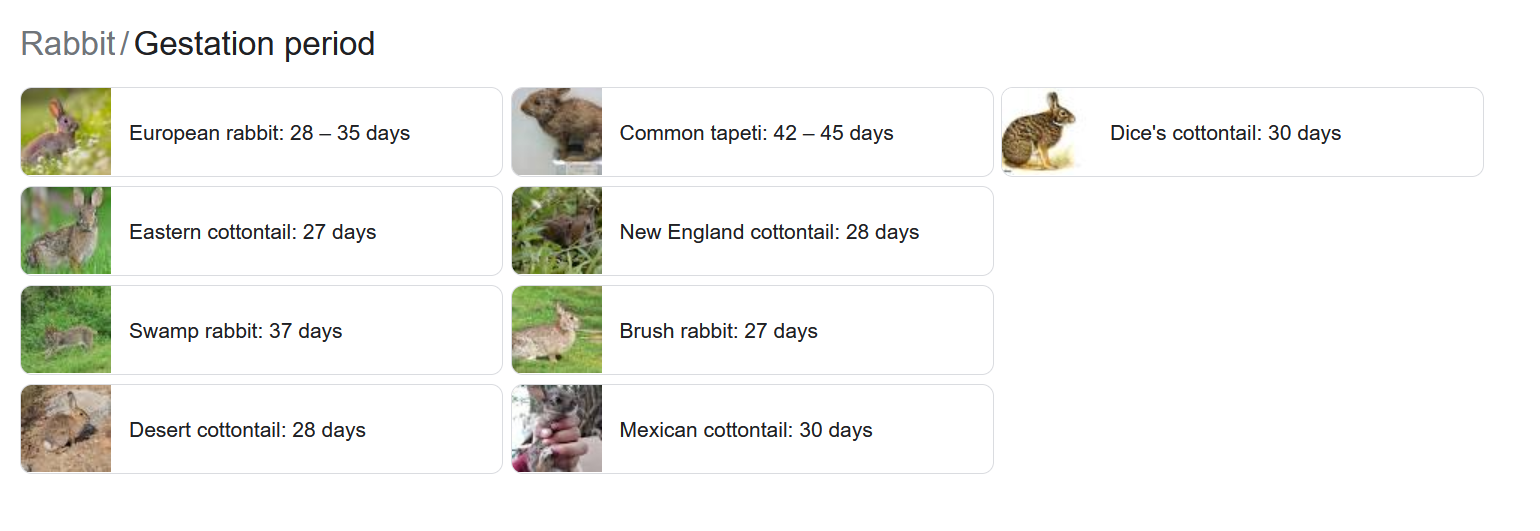This screenshot has width=1540, height=531.
Task: Open European rabbit: 28 – 35 days entry
Action: [269, 133]
